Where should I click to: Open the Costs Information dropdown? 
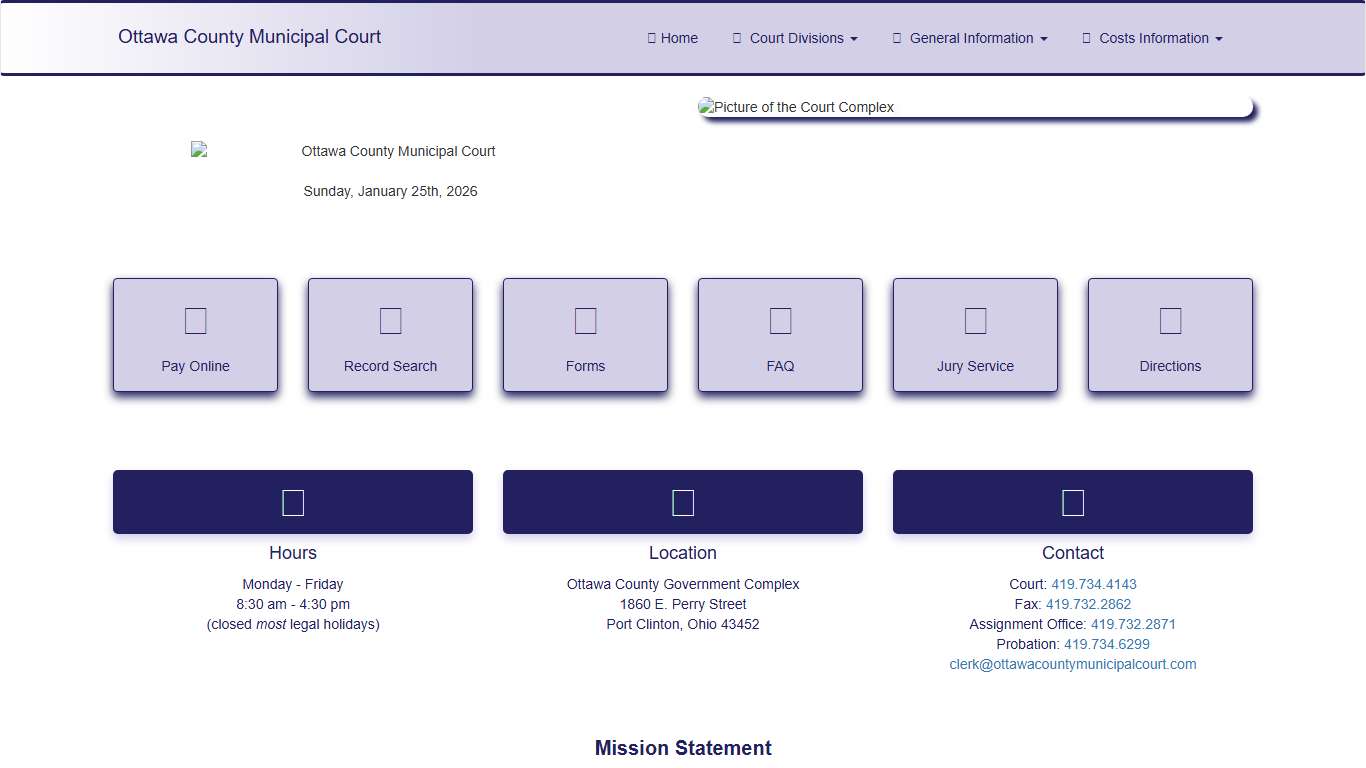1152,38
